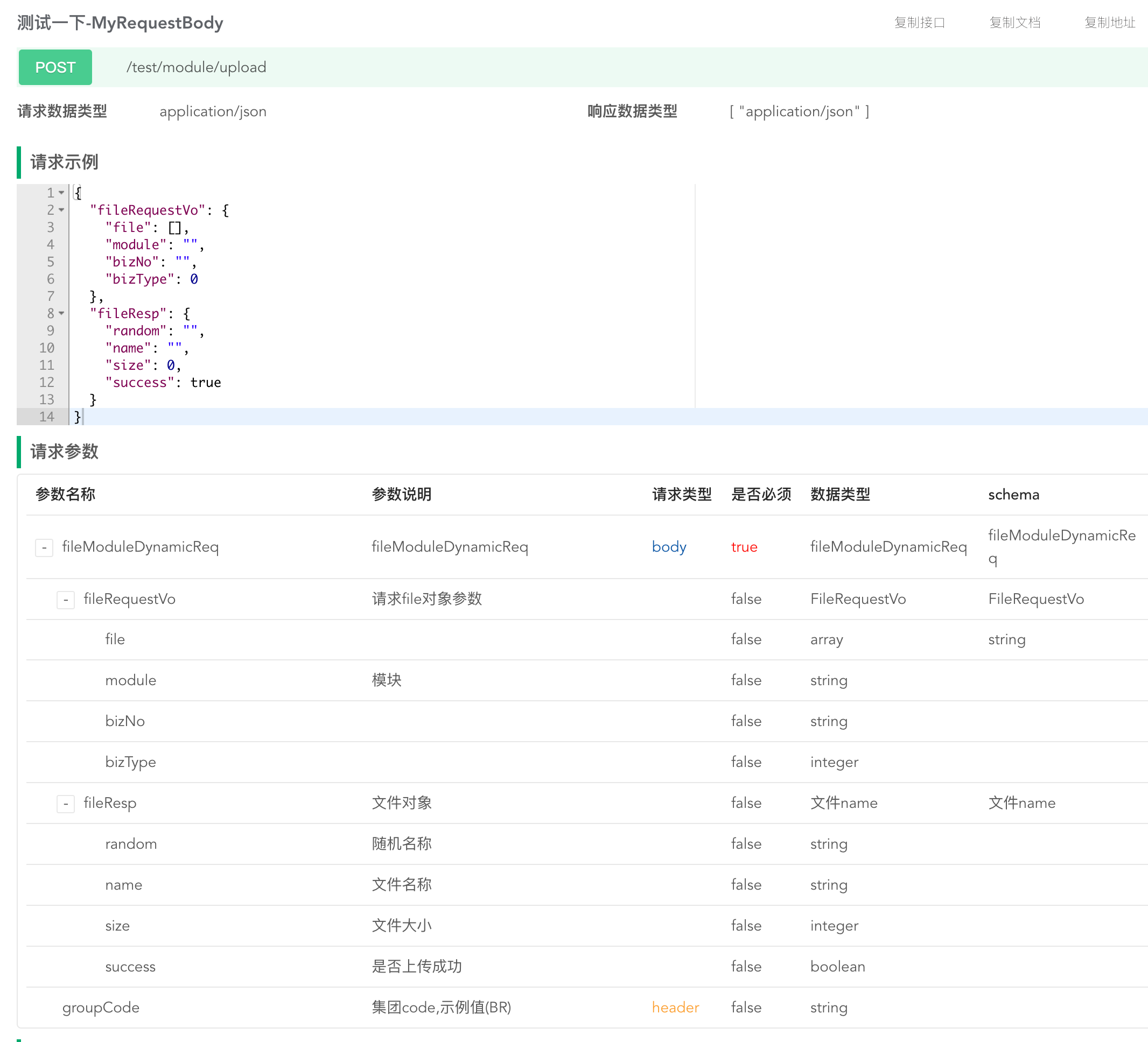Click the 文件名称 description cell
Image resolution: width=1148 pixels, height=1042 pixels.
click(401, 885)
